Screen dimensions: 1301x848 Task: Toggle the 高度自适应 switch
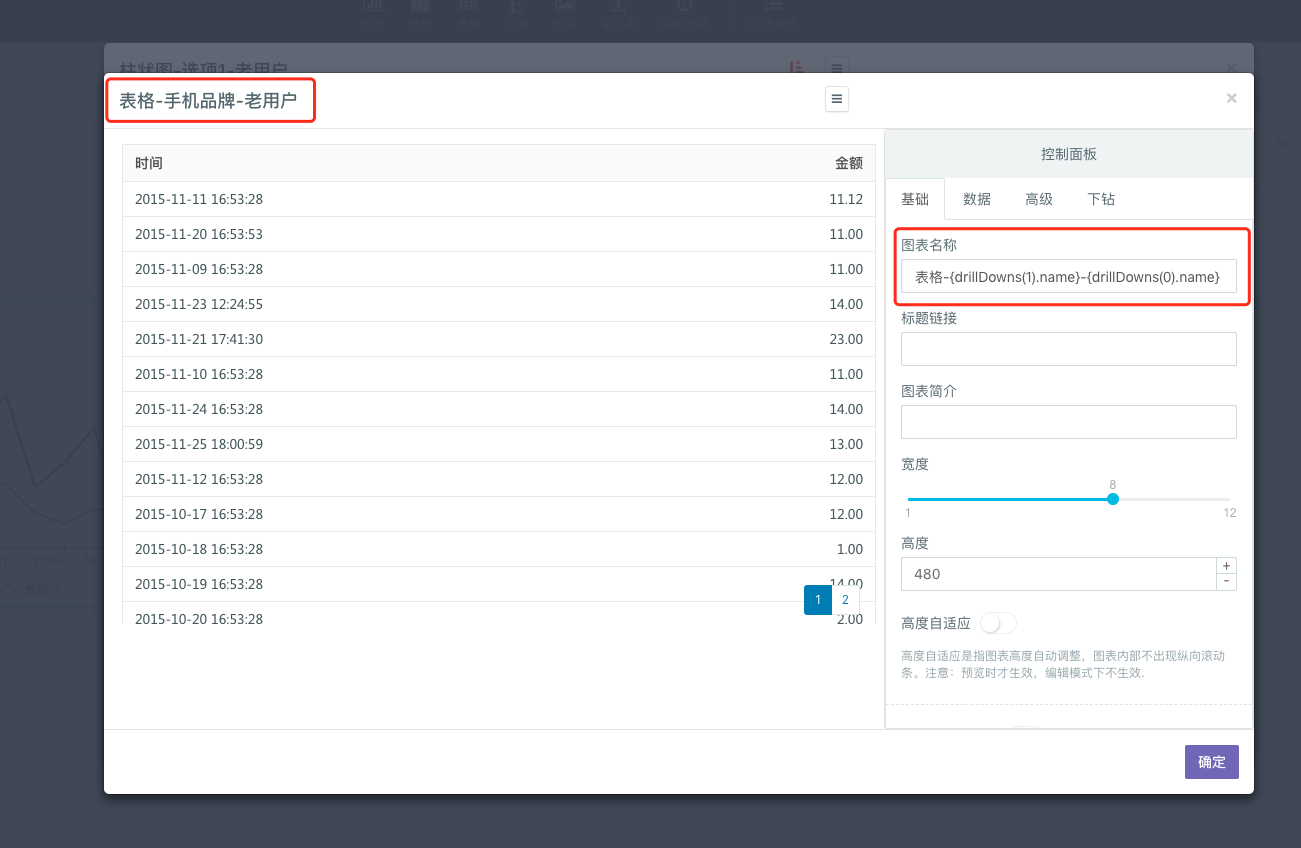coord(998,623)
